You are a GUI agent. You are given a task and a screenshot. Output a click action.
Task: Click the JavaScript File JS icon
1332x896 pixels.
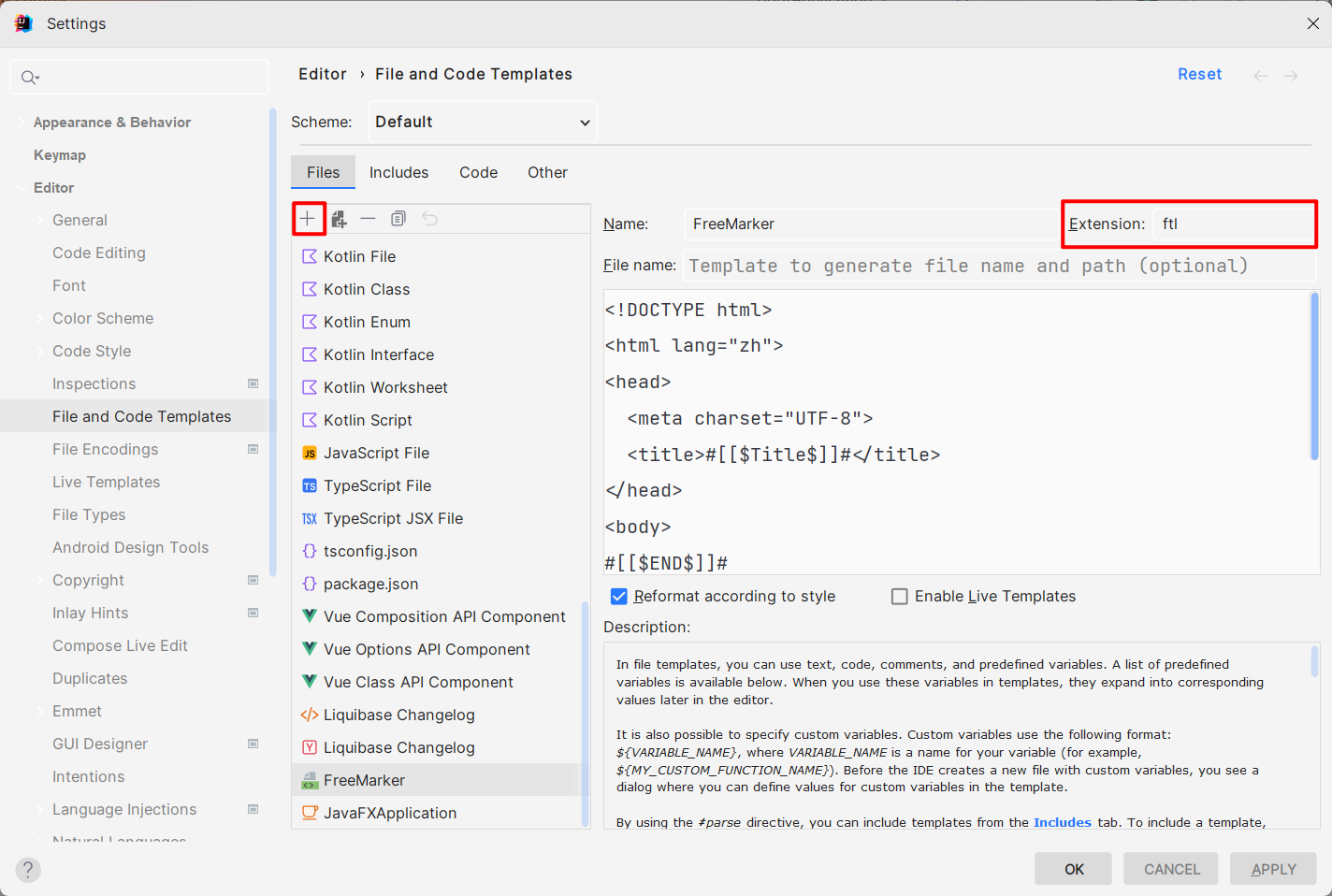(310, 453)
